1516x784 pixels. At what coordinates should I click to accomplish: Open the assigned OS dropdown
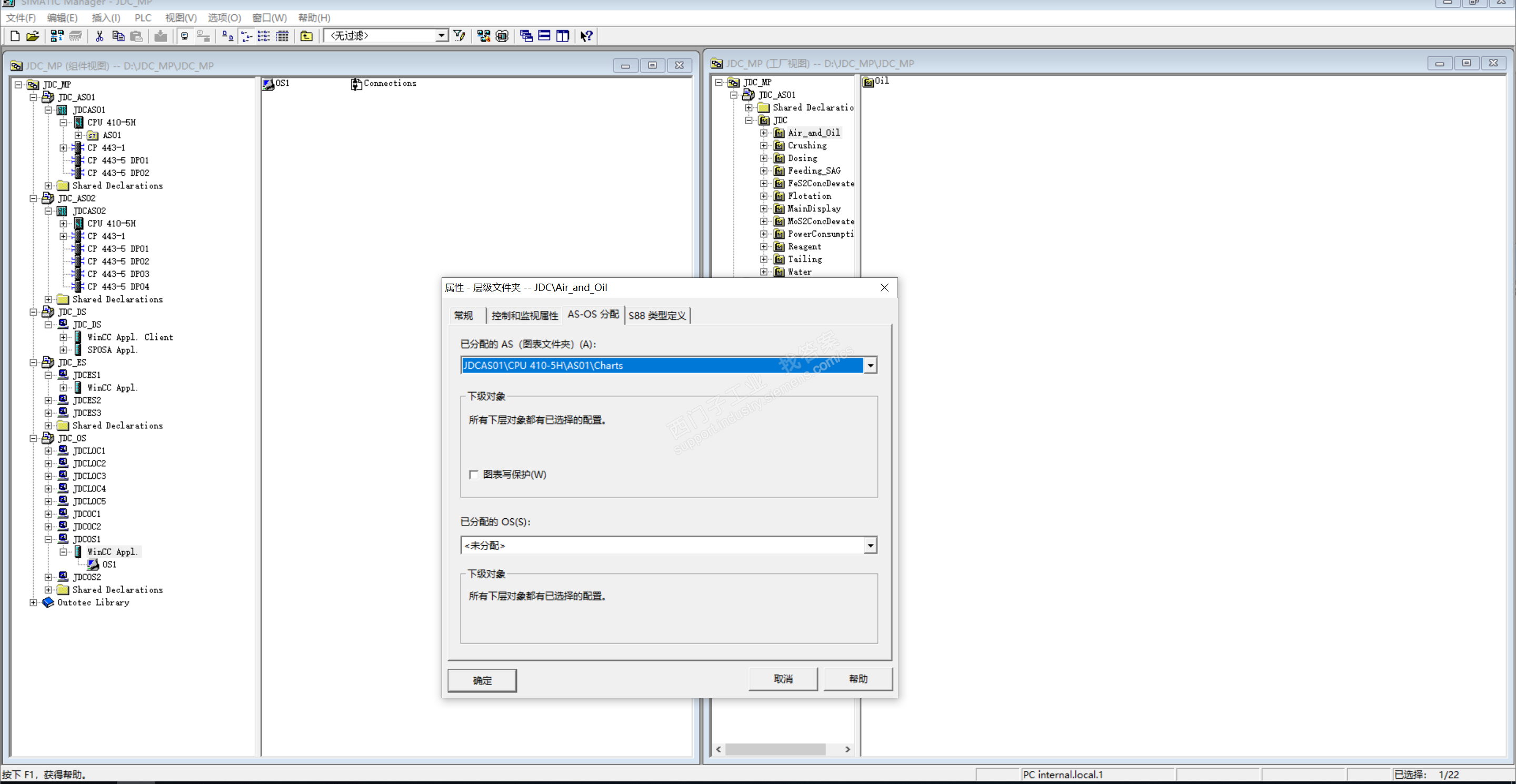(x=870, y=545)
